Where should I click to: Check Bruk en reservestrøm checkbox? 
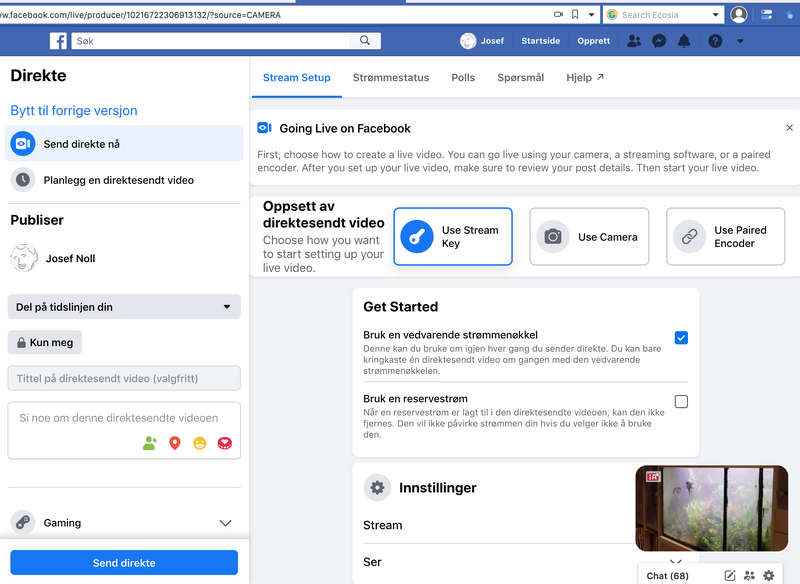coord(681,401)
